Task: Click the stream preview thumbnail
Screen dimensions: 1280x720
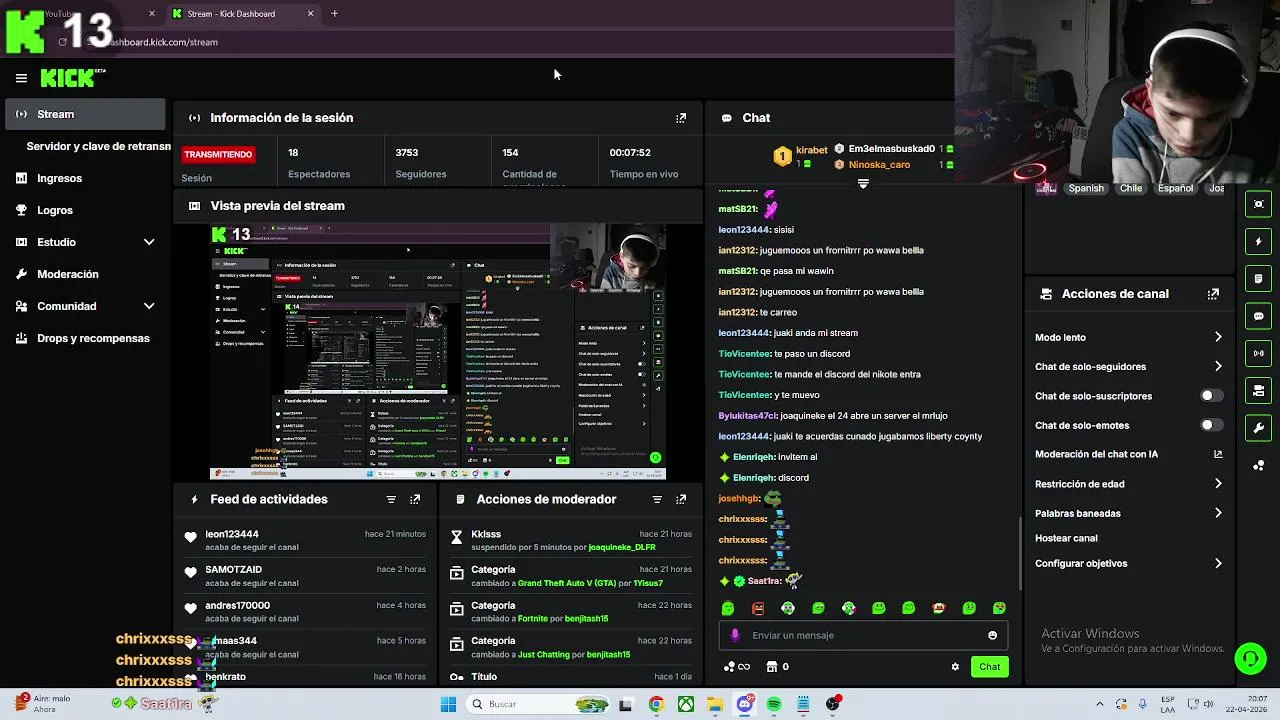Action: click(x=437, y=352)
